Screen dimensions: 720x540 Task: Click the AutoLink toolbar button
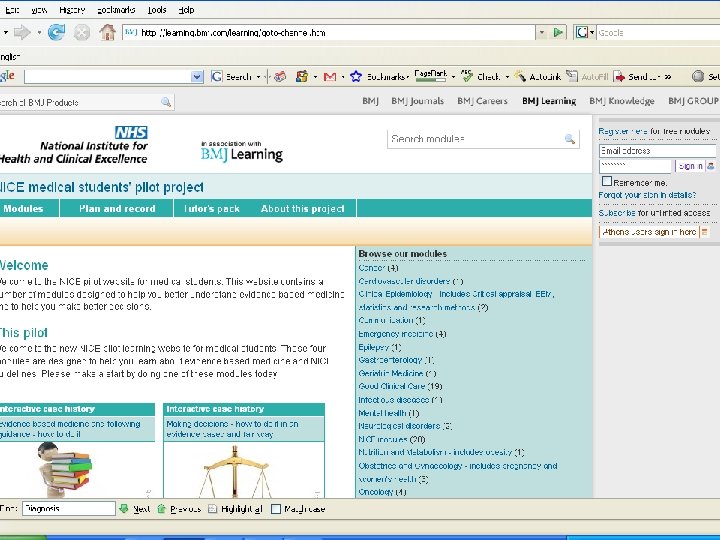click(537, 77)
